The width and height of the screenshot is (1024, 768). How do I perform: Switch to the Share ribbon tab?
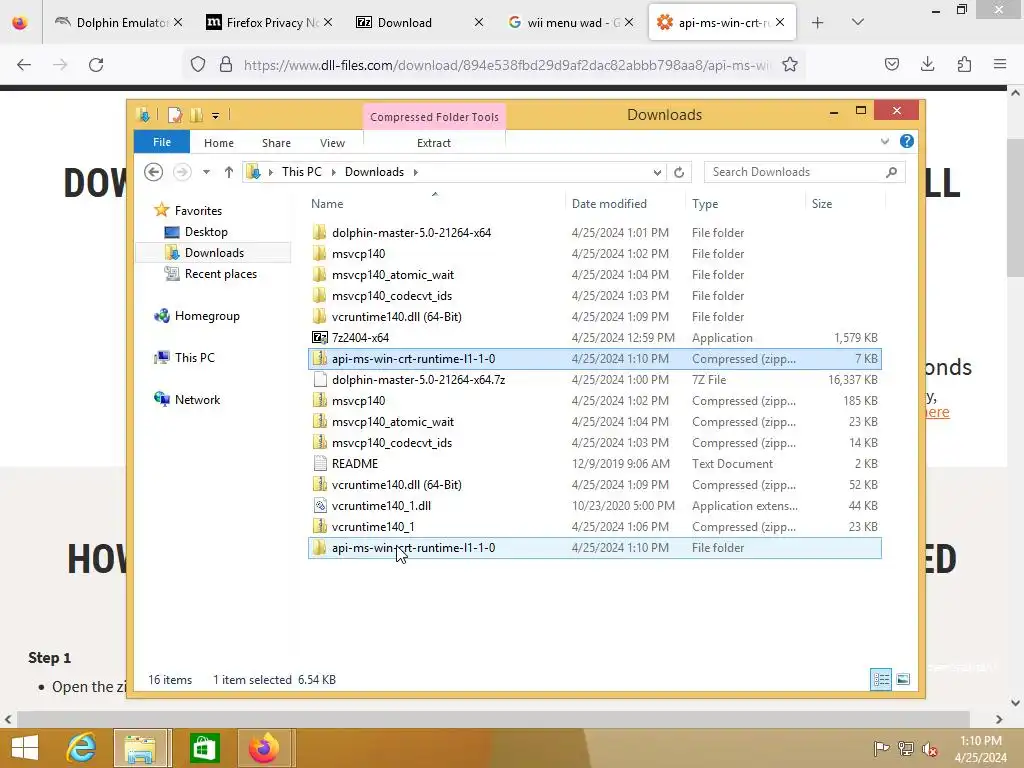(x=276, y=143)
